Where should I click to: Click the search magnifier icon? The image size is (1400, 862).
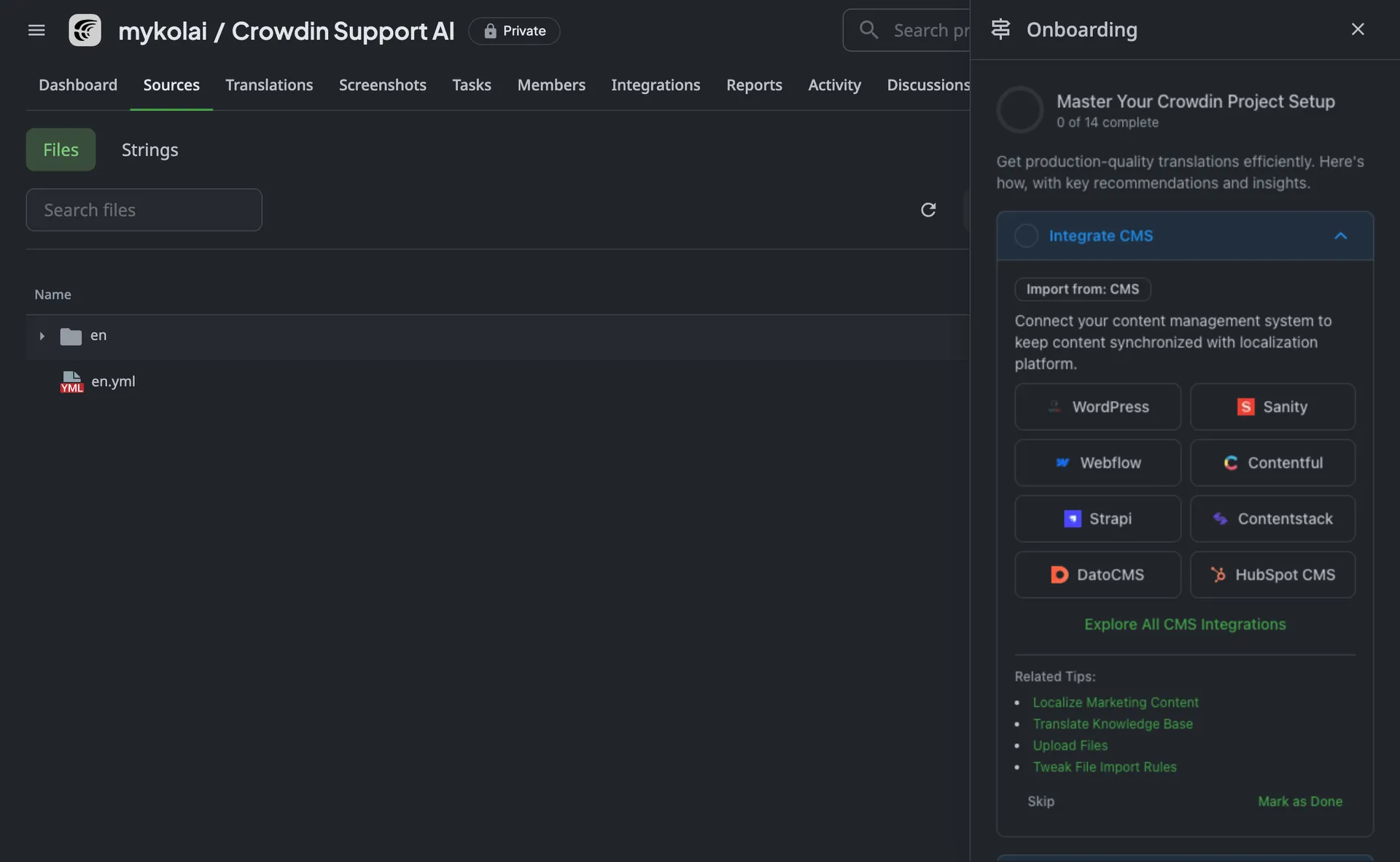pos(868,30)
